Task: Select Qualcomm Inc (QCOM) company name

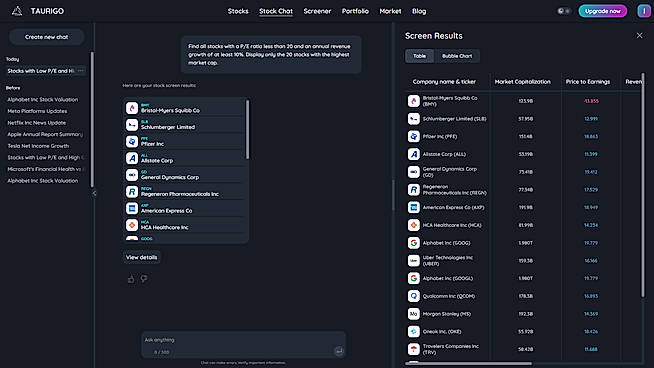Action: tap(449, 296)
